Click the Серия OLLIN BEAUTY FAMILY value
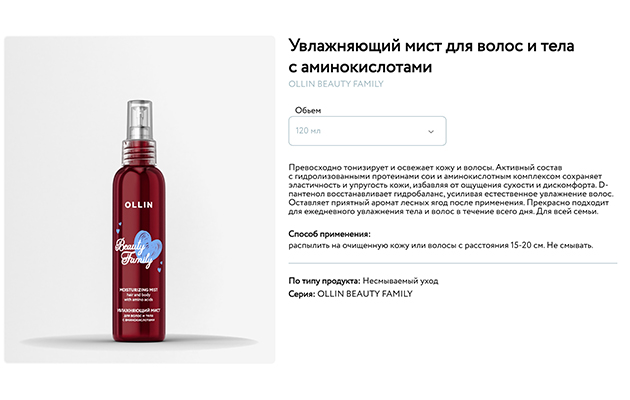The height and width of the screenshot is (400, 630). [365, 294]
